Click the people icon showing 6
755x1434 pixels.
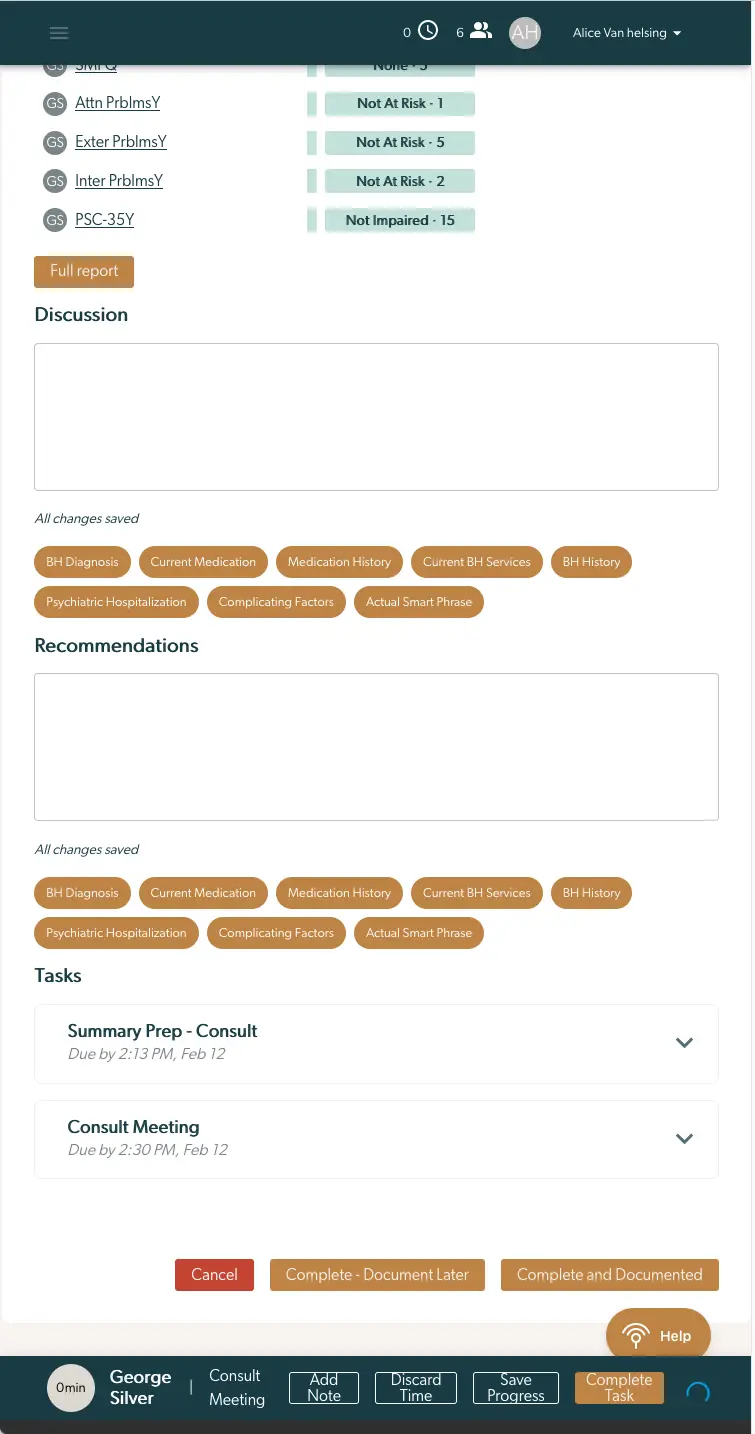[x=481, y=30]
